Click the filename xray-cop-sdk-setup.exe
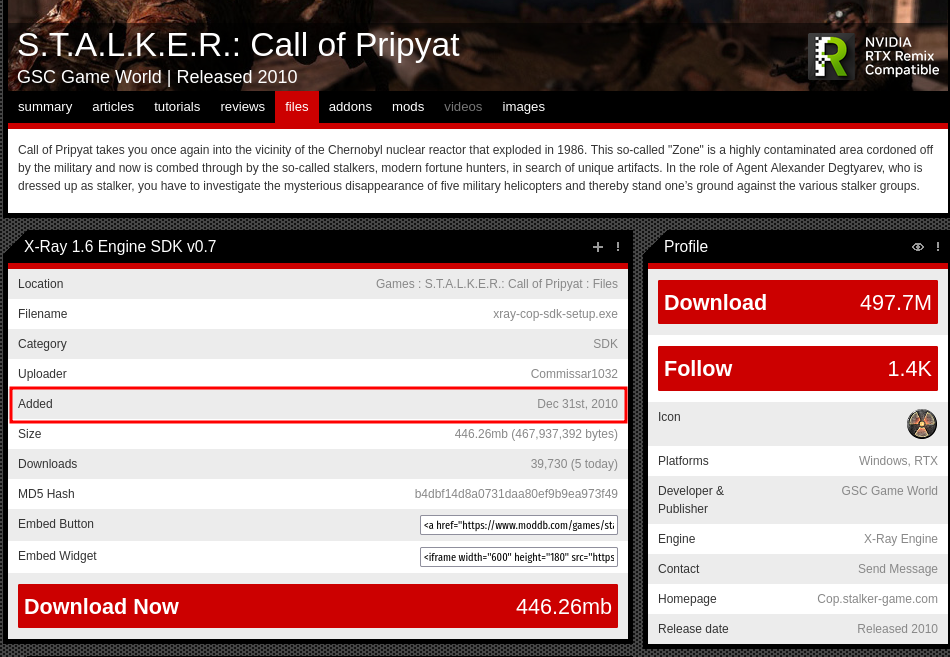This screenshot has width=950, height=657. (x=555, y=314)
